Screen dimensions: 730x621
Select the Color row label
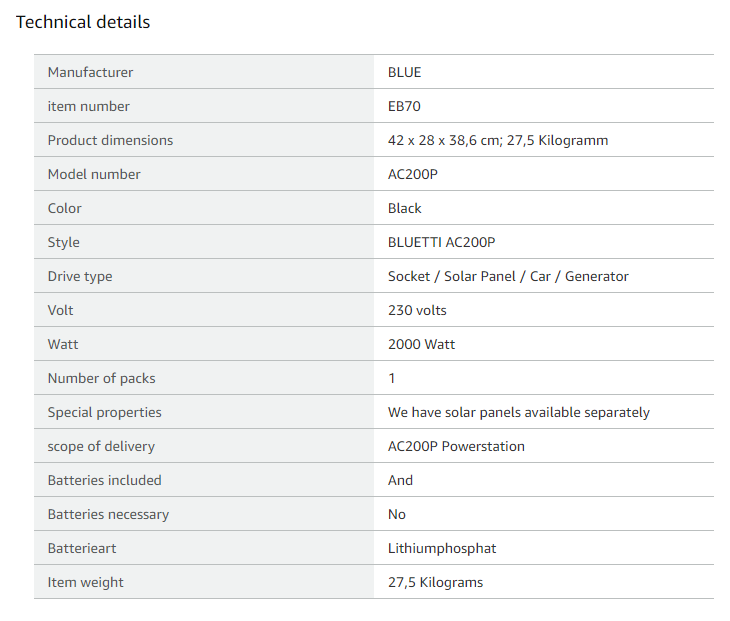65,208
